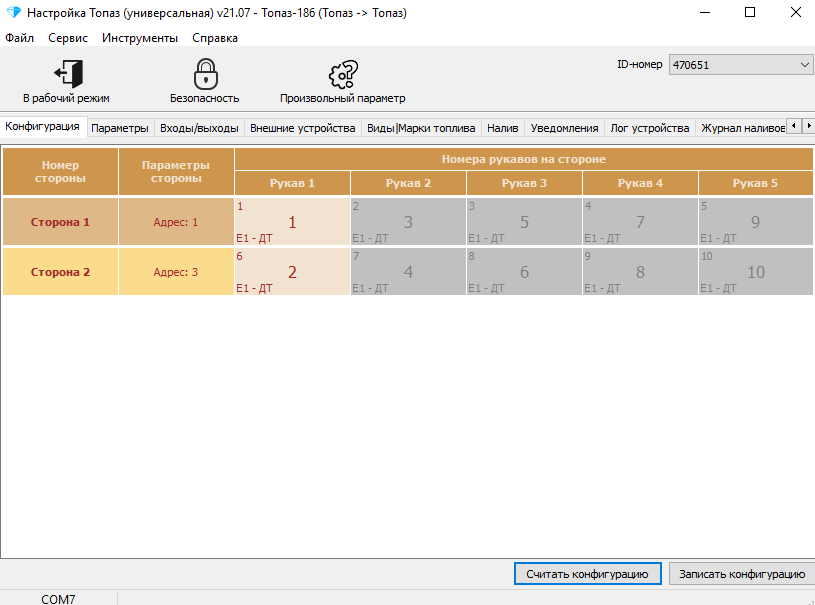Select the Журнал наливов tab
Screen dimensions: 815x605
coord(742,128)
